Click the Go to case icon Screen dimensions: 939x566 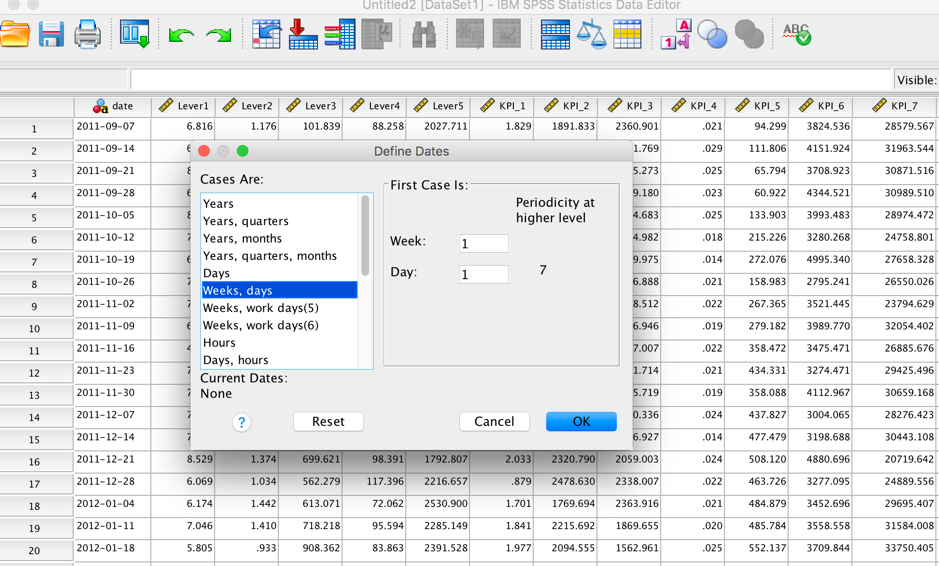click(266, 34)
